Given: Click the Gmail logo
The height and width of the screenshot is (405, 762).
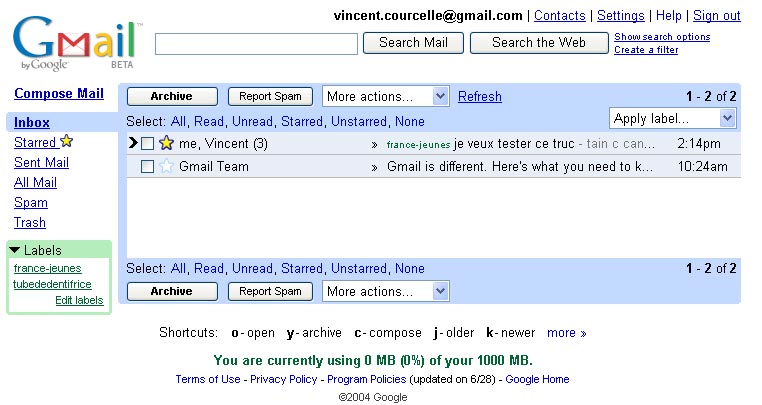Looking at the screenshot, I should 75,43.
